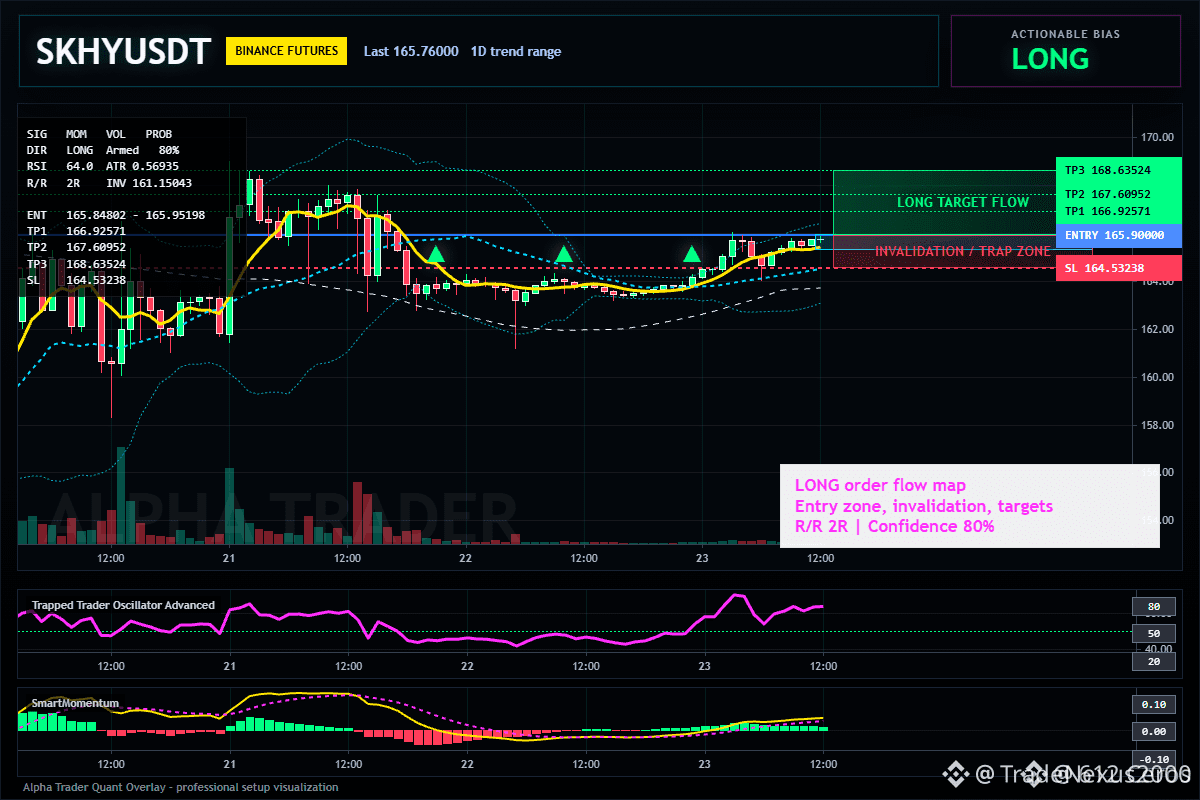Viewport: 1200px width, 800px height.
Task: Click the yellow BINANCE FUTURES badge
Action: coord(286,51)
